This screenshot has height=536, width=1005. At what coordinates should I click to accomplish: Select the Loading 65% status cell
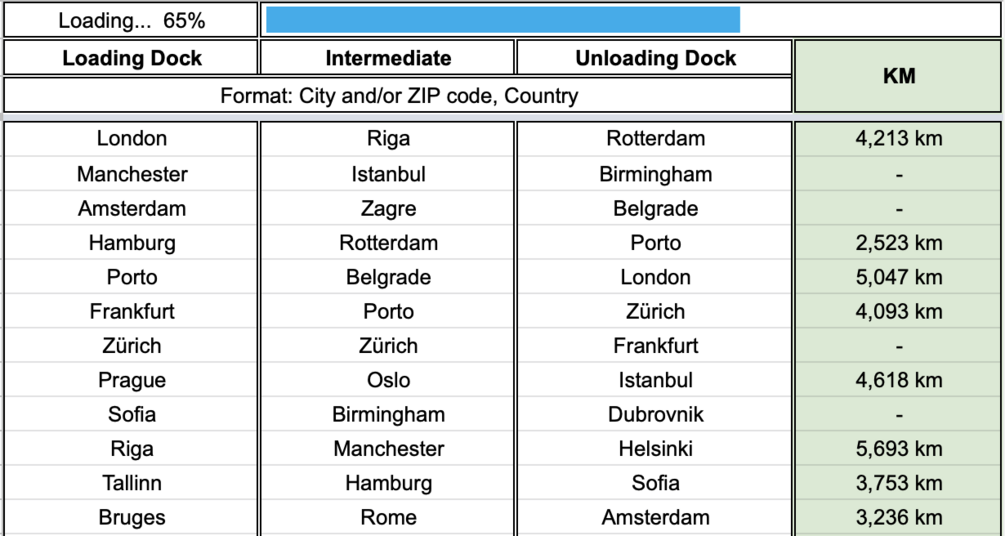point(131,20)
